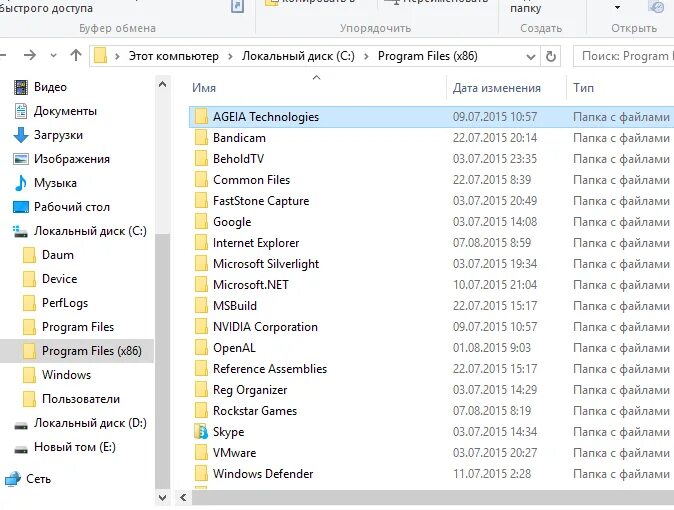
Task: Focus the Поиск: Program search box
Action: tap(624, 56)
